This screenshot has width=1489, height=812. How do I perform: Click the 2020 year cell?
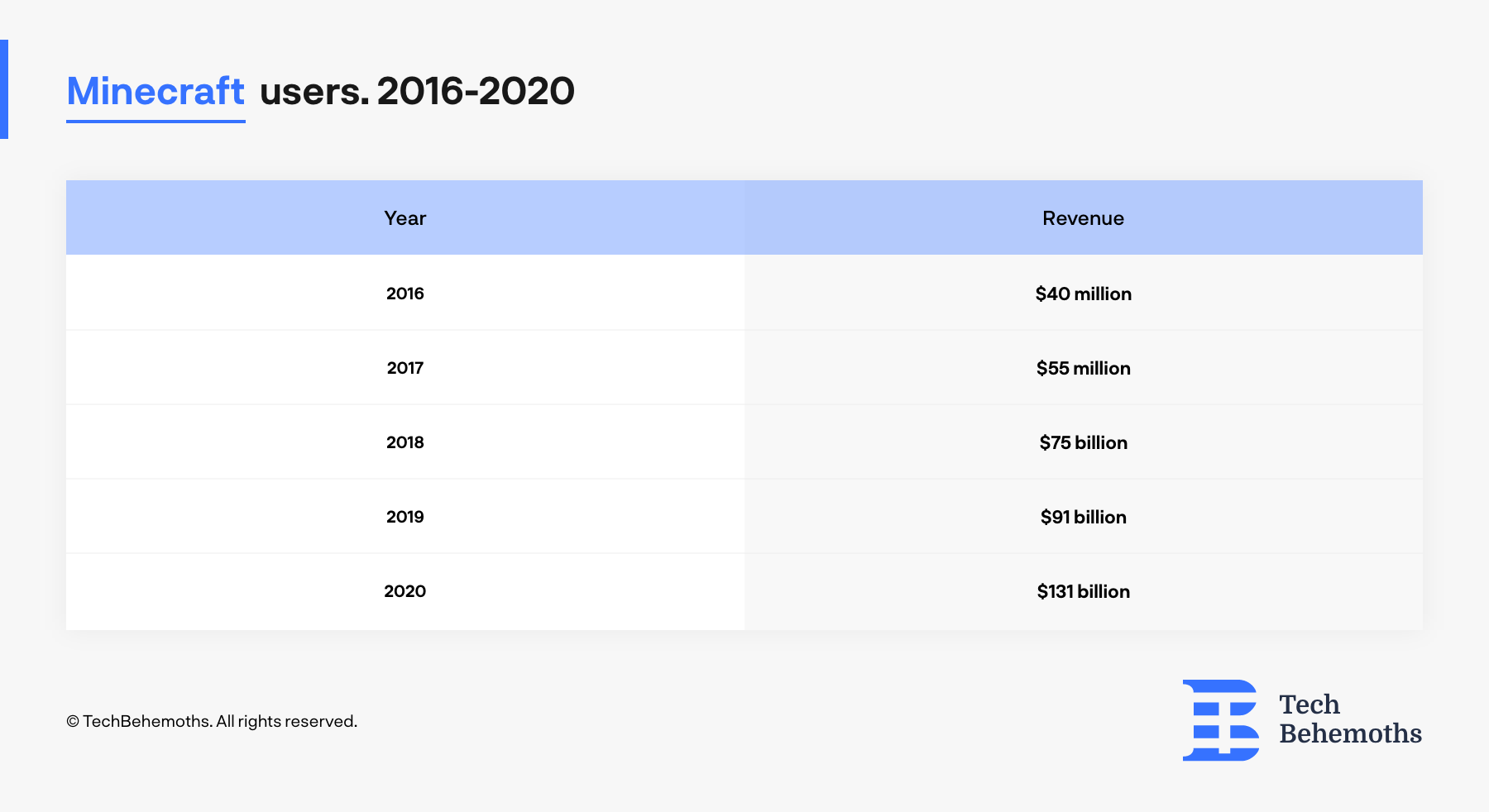(405, 591)
